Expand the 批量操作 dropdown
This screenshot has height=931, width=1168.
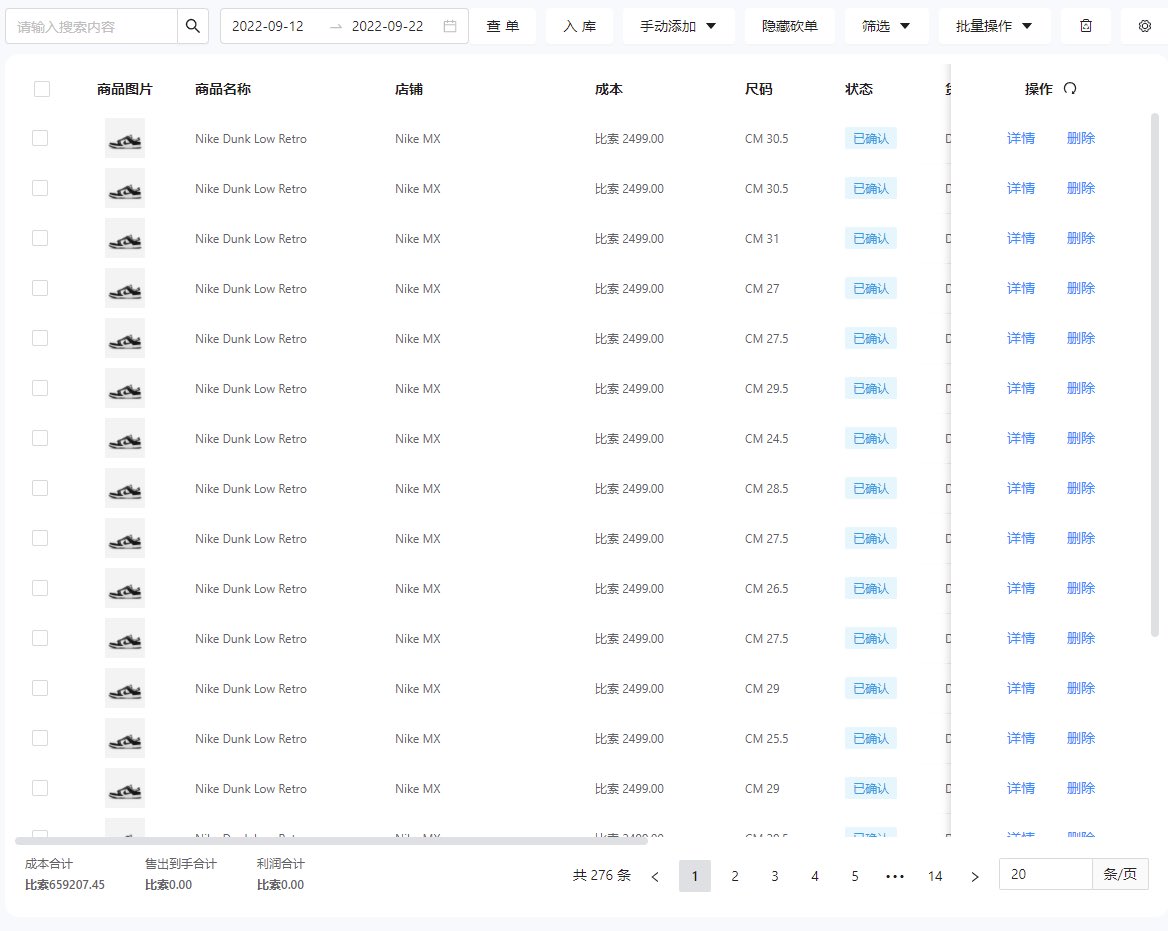point(994,26)
